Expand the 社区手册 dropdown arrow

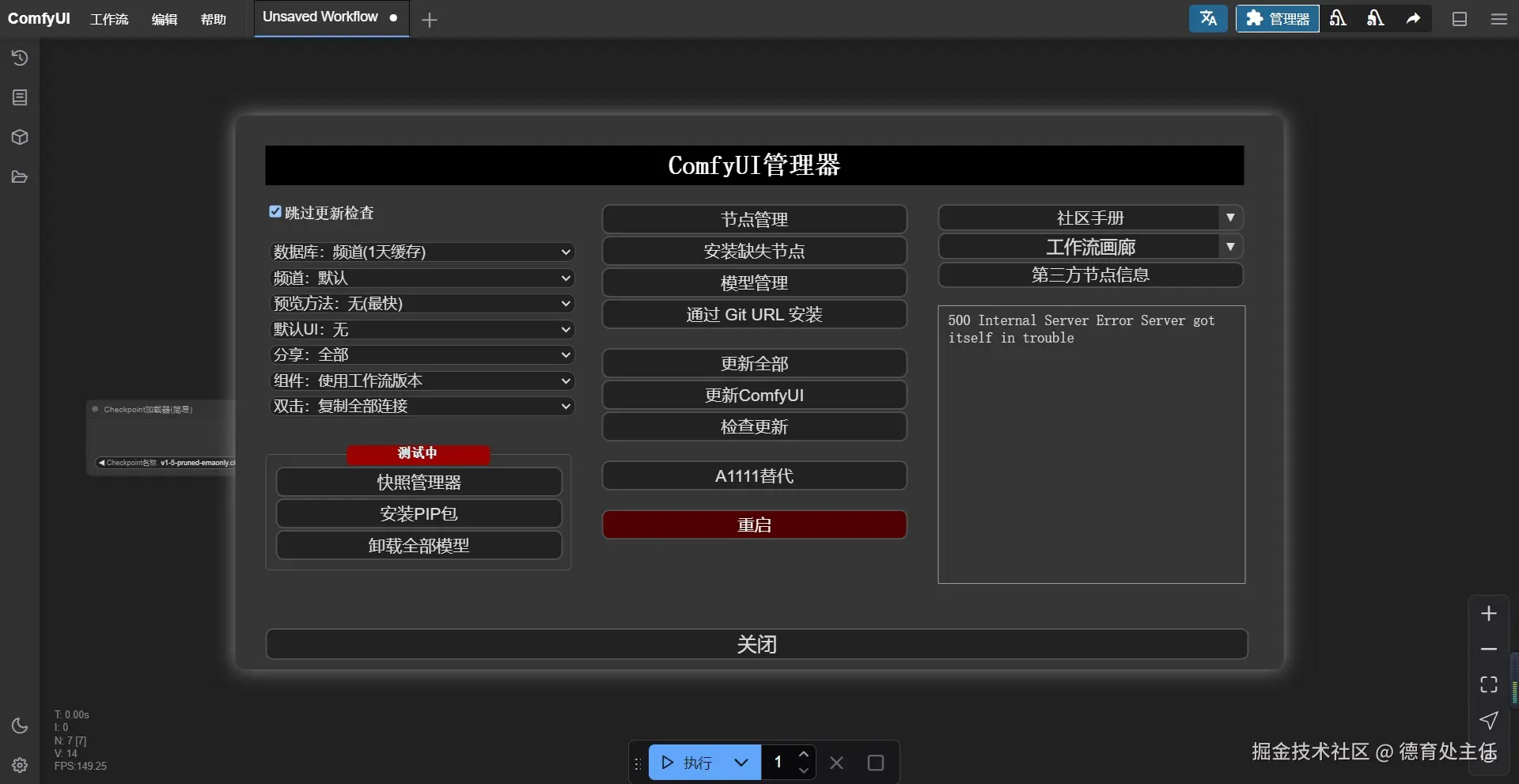pyautogui.click(x=1230, y=218)
